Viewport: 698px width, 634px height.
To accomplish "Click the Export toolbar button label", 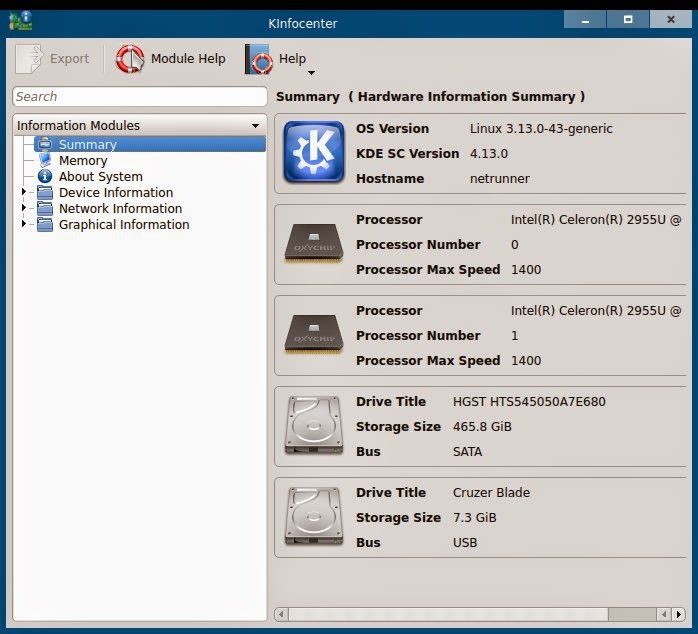I will tap(69, 58).
